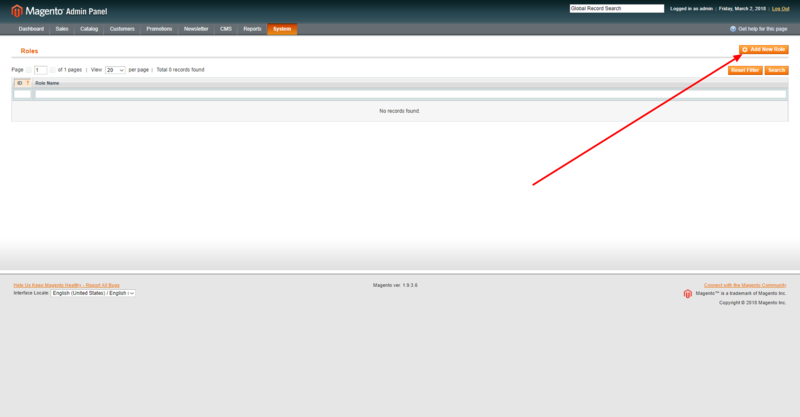Open the Reports menu
This screenshot has height=417, width=800.
[252, 29]
